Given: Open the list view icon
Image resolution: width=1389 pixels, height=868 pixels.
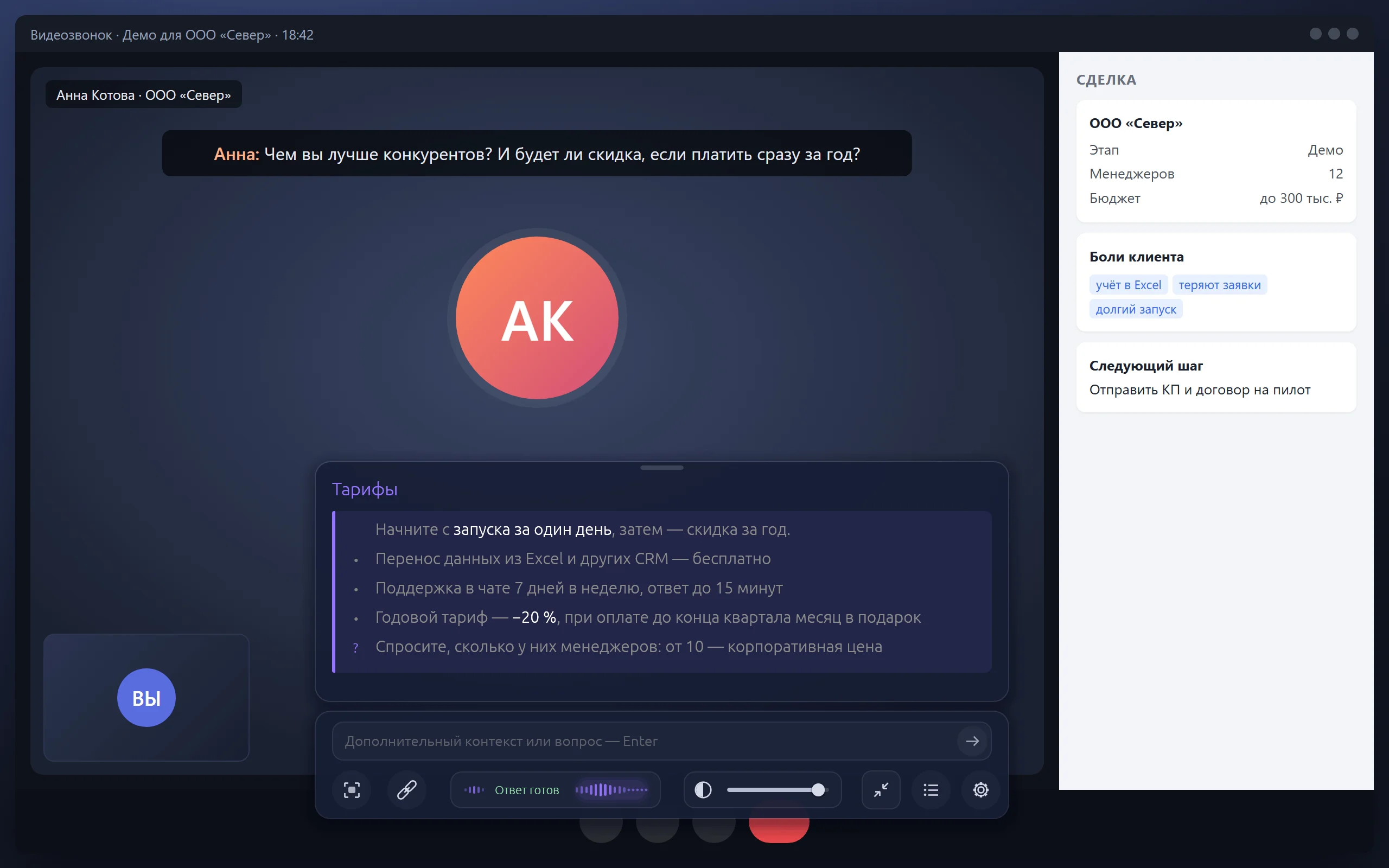Looking at the screenshot, I should [931, 790].
